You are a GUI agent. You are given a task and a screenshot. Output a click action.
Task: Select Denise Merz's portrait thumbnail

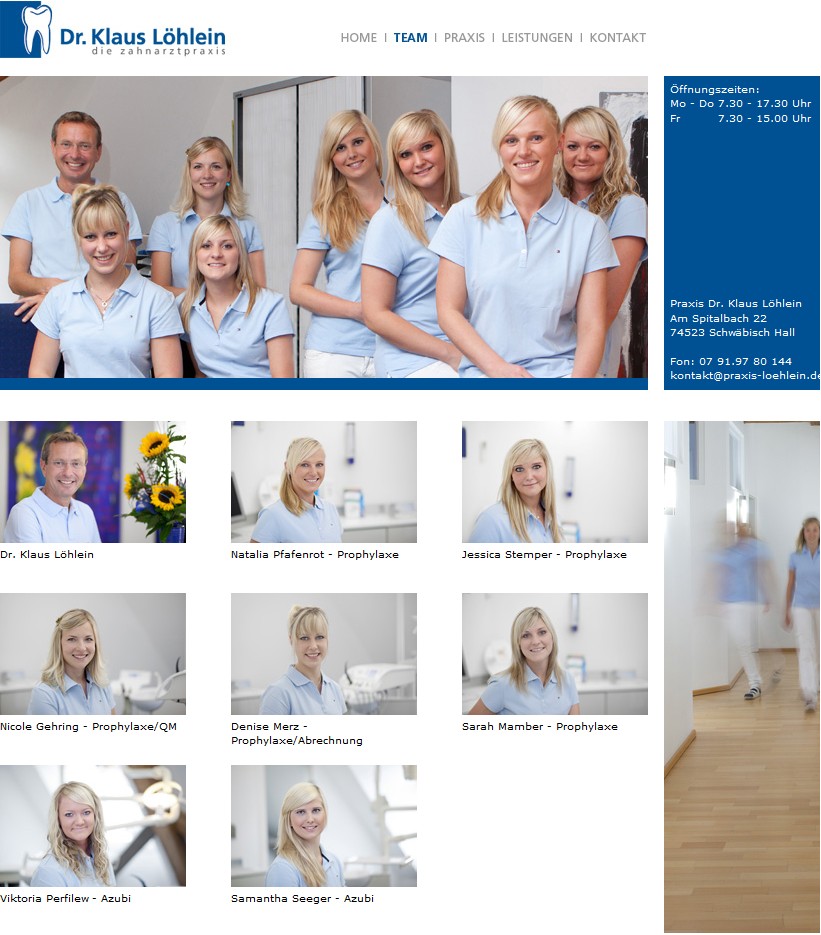(323, 654)
